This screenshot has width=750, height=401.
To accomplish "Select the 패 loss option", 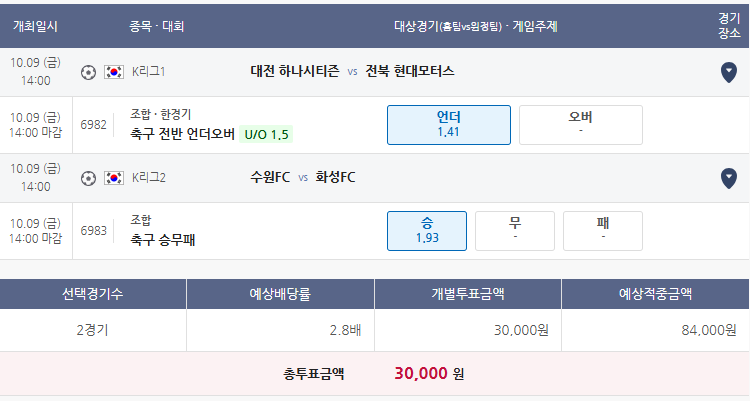I will click(x=603, y=231).
